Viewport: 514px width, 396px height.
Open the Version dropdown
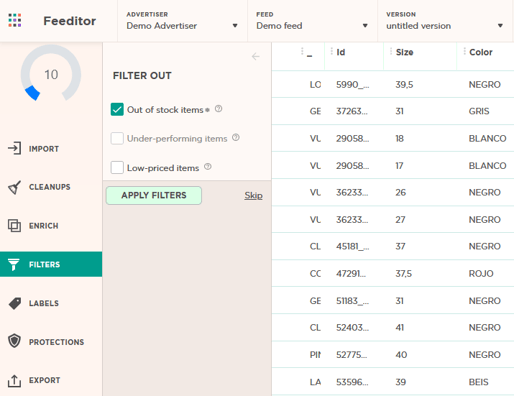pyautogui.click(x=445, y=21)
